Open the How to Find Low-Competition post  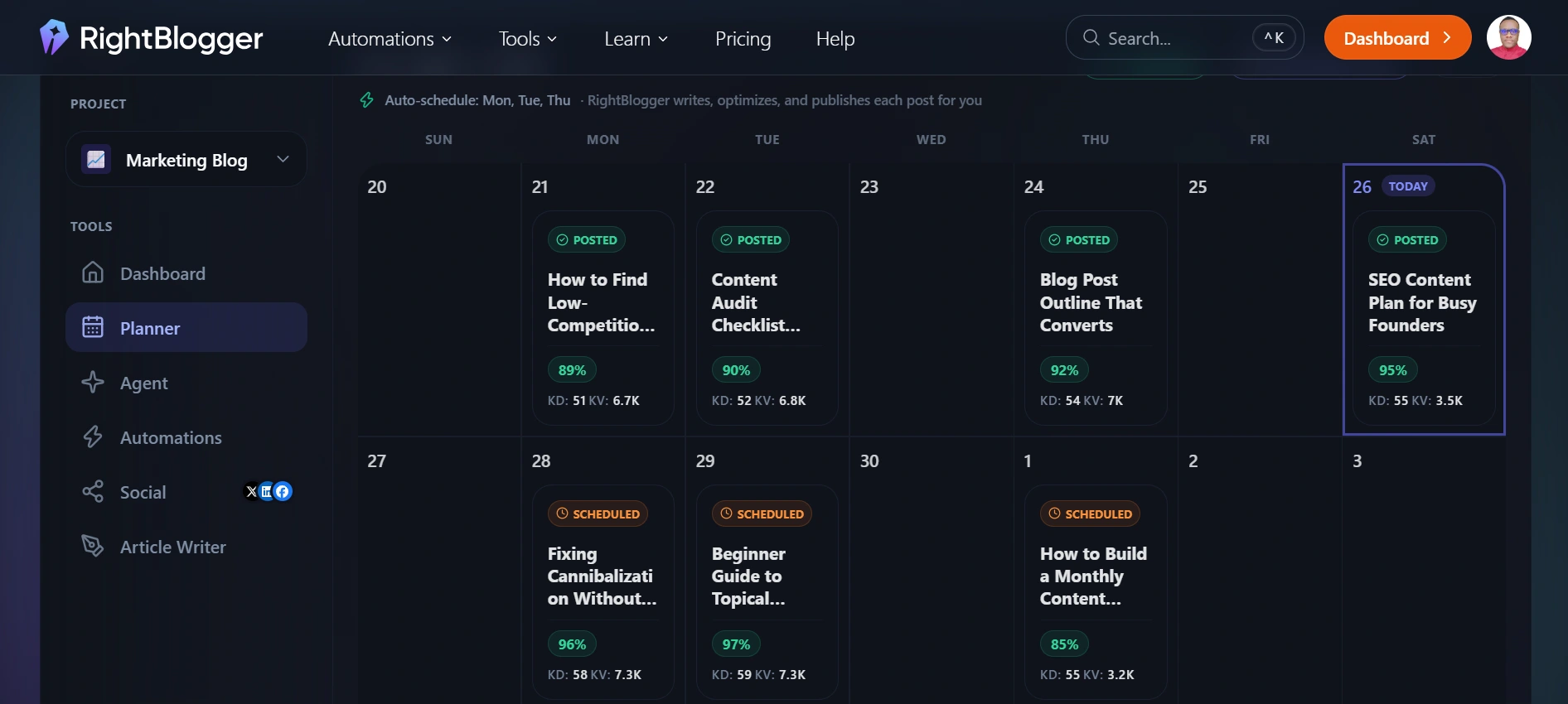click(x=603, y=318)
